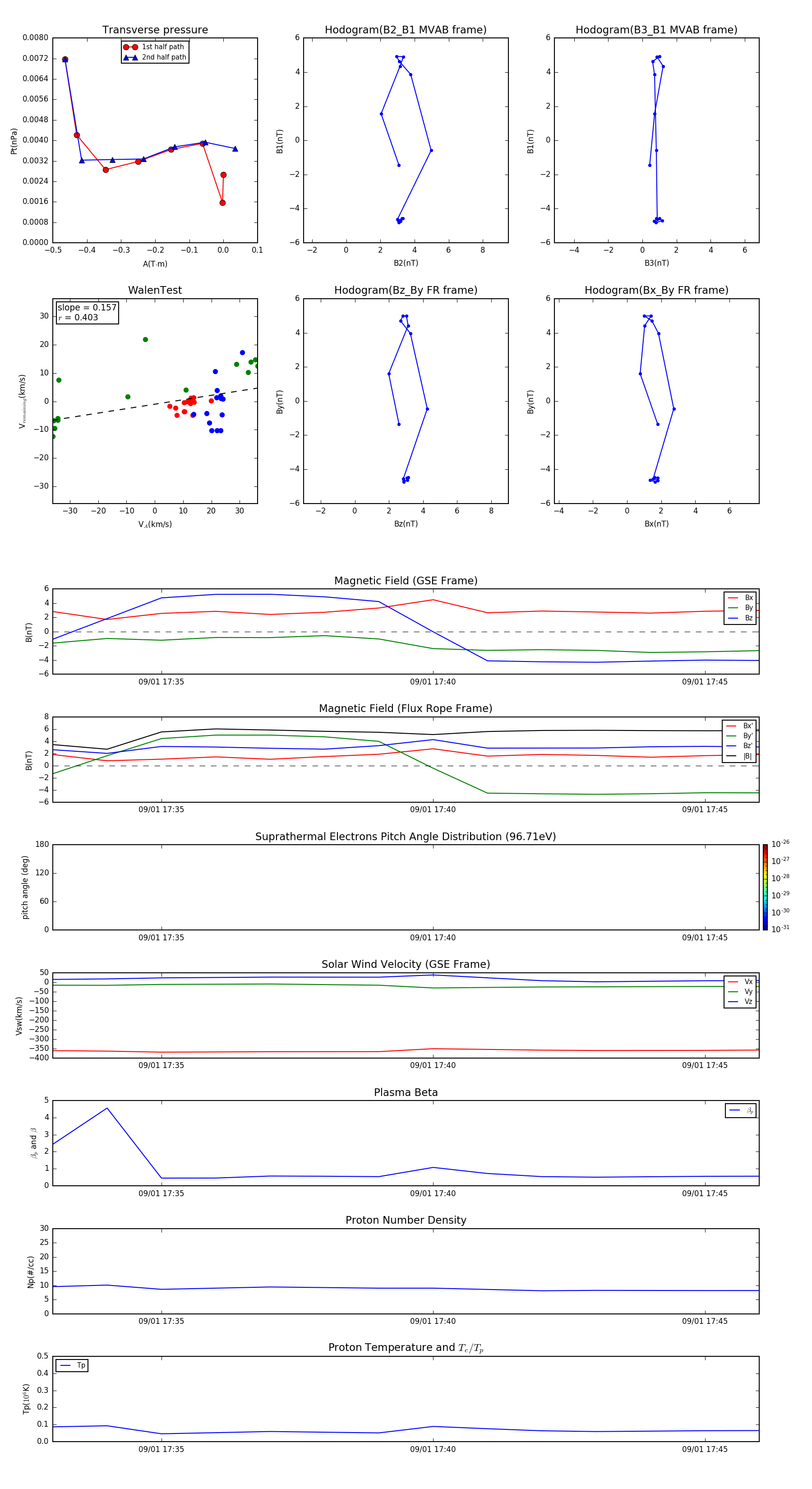Viewport: 812px width, 1489px height.
Task: Click the |B| legend entry in Flux Rope plot
Action: [739, 756]
